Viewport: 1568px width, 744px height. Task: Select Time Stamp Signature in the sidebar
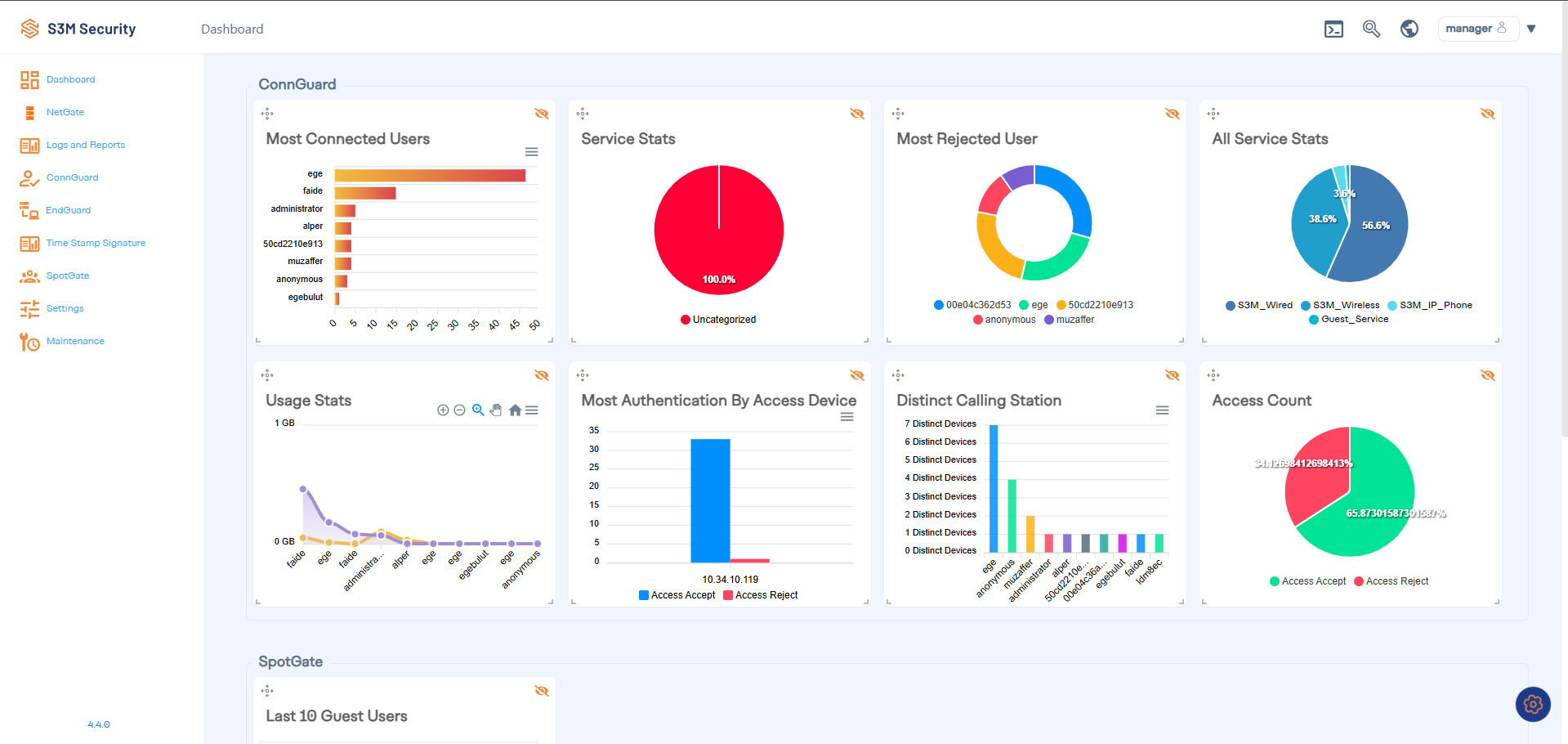tap(96, 243)
